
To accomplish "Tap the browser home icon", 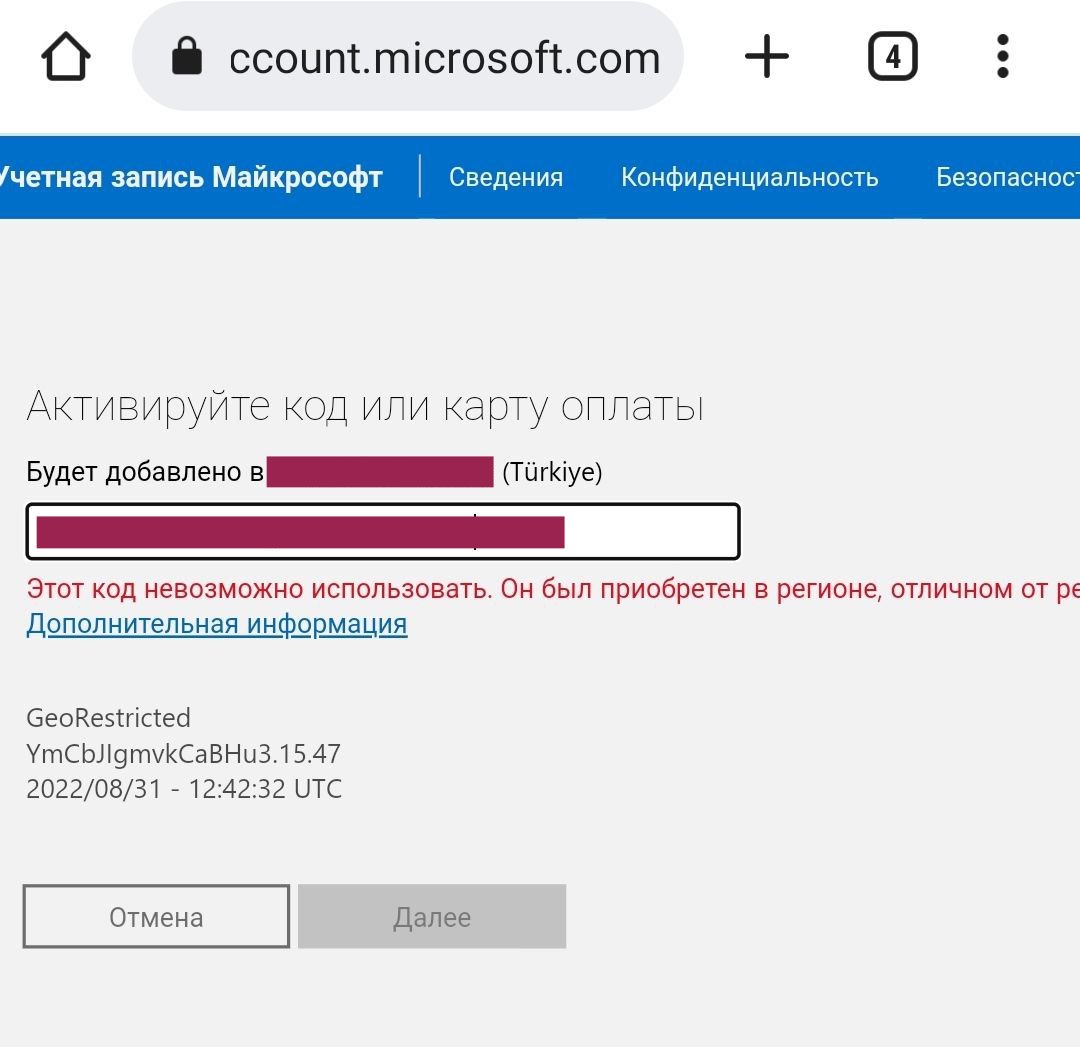I will pyautogui.click(x=66, y=57).
